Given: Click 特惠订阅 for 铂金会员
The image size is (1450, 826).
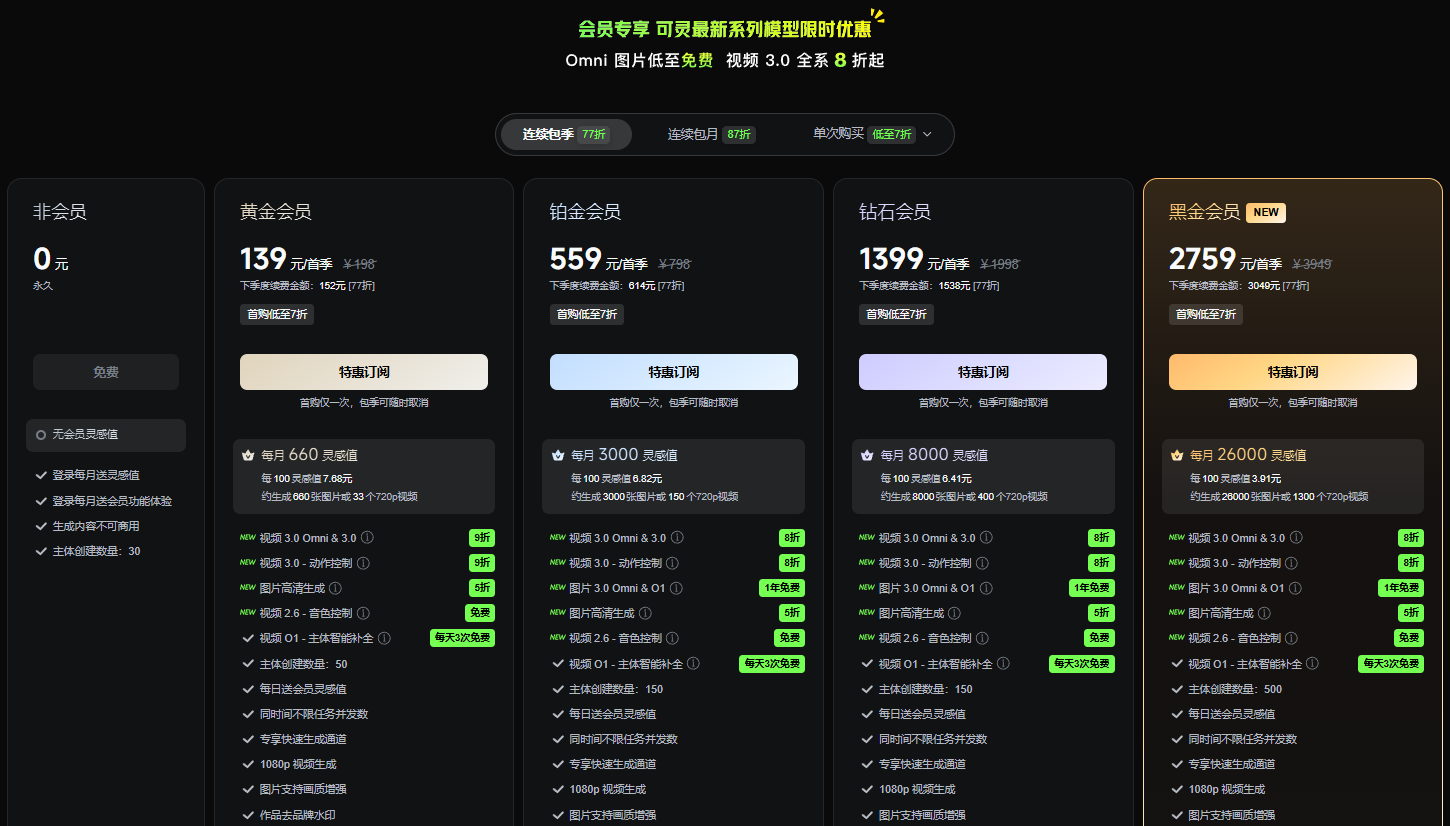Looking at the screenshot, I should click(x=673, y=371).
